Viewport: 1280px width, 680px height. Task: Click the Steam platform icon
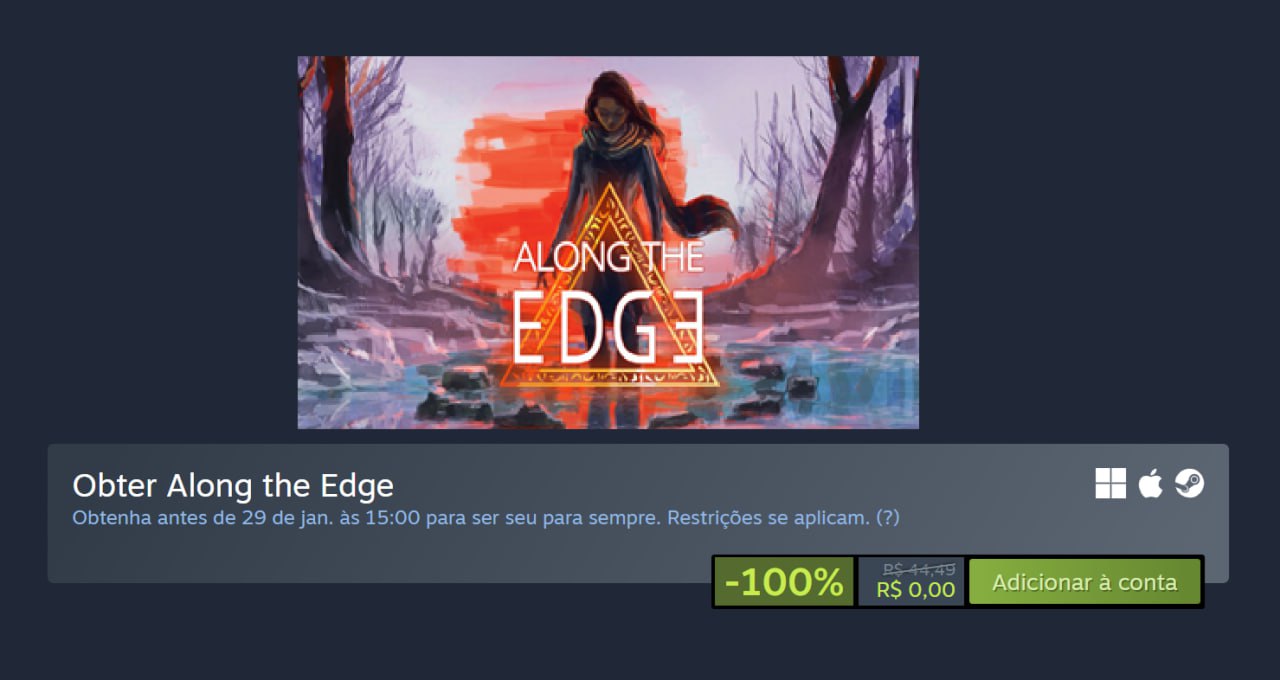pos(1189,484)
